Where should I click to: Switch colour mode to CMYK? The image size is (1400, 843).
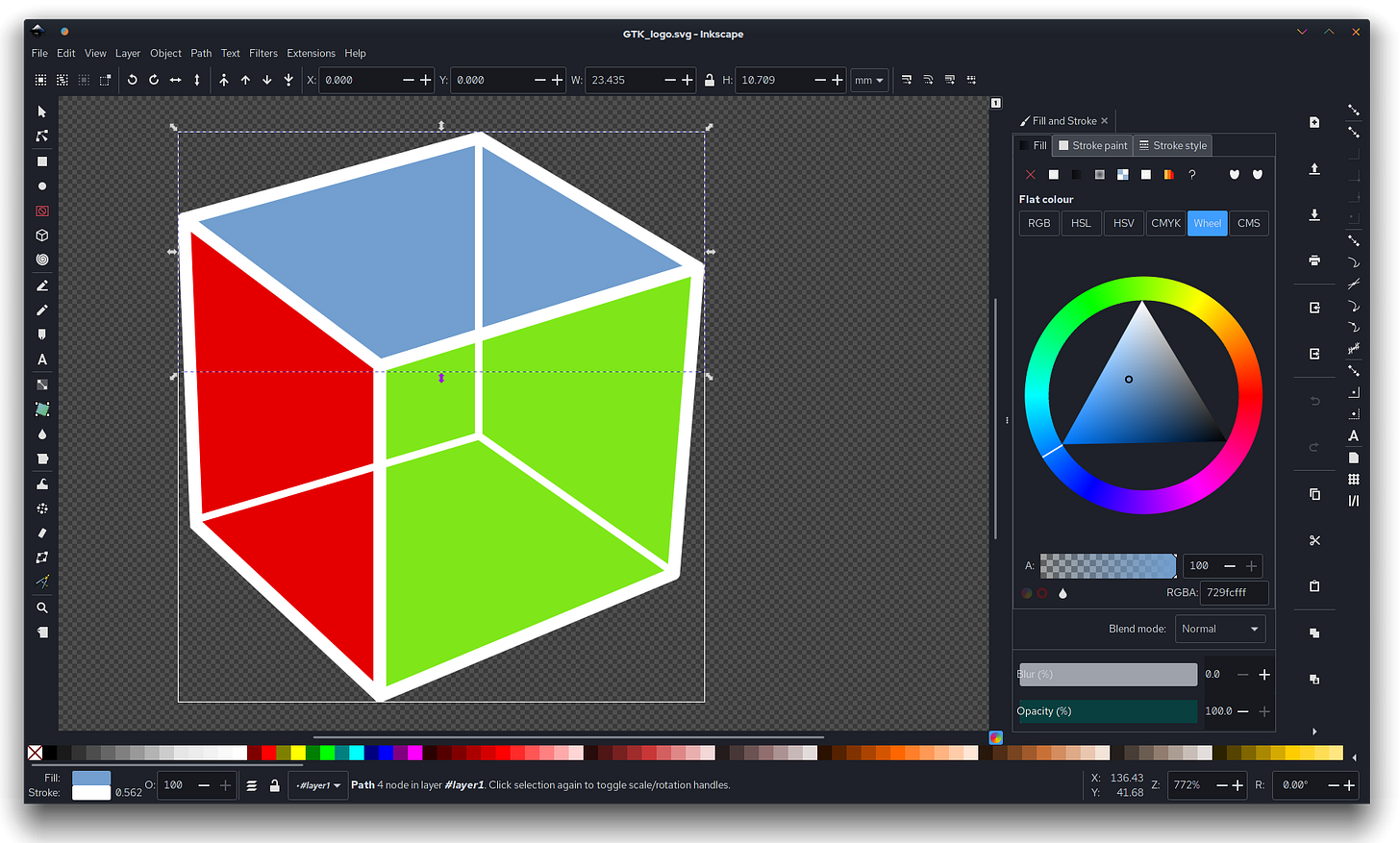(x=1165, y=223)
